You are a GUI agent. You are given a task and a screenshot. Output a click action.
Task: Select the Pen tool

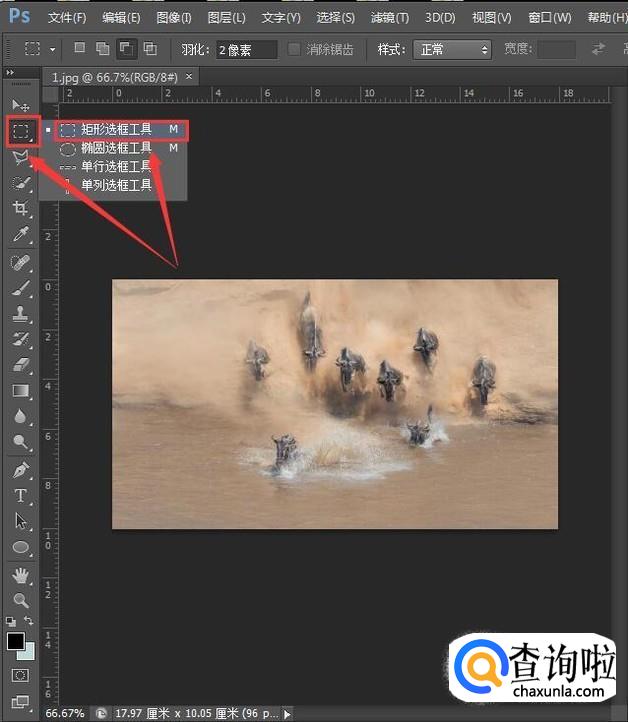21,471
